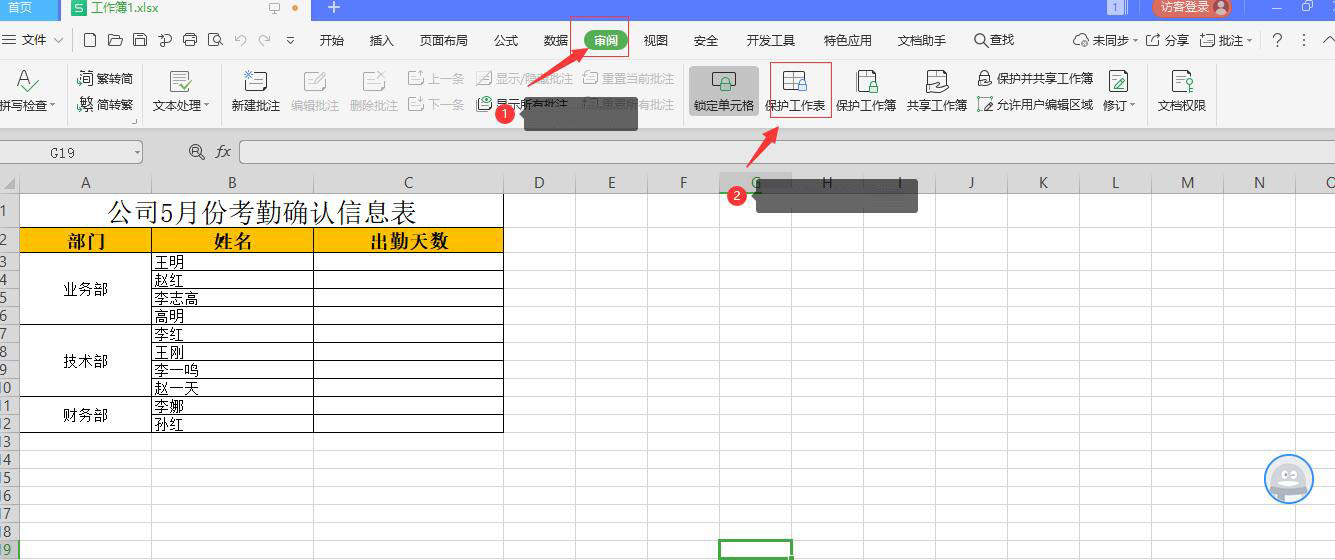Click the help question mark icon
This screenshot has height=560, width=1335.
1277,40
